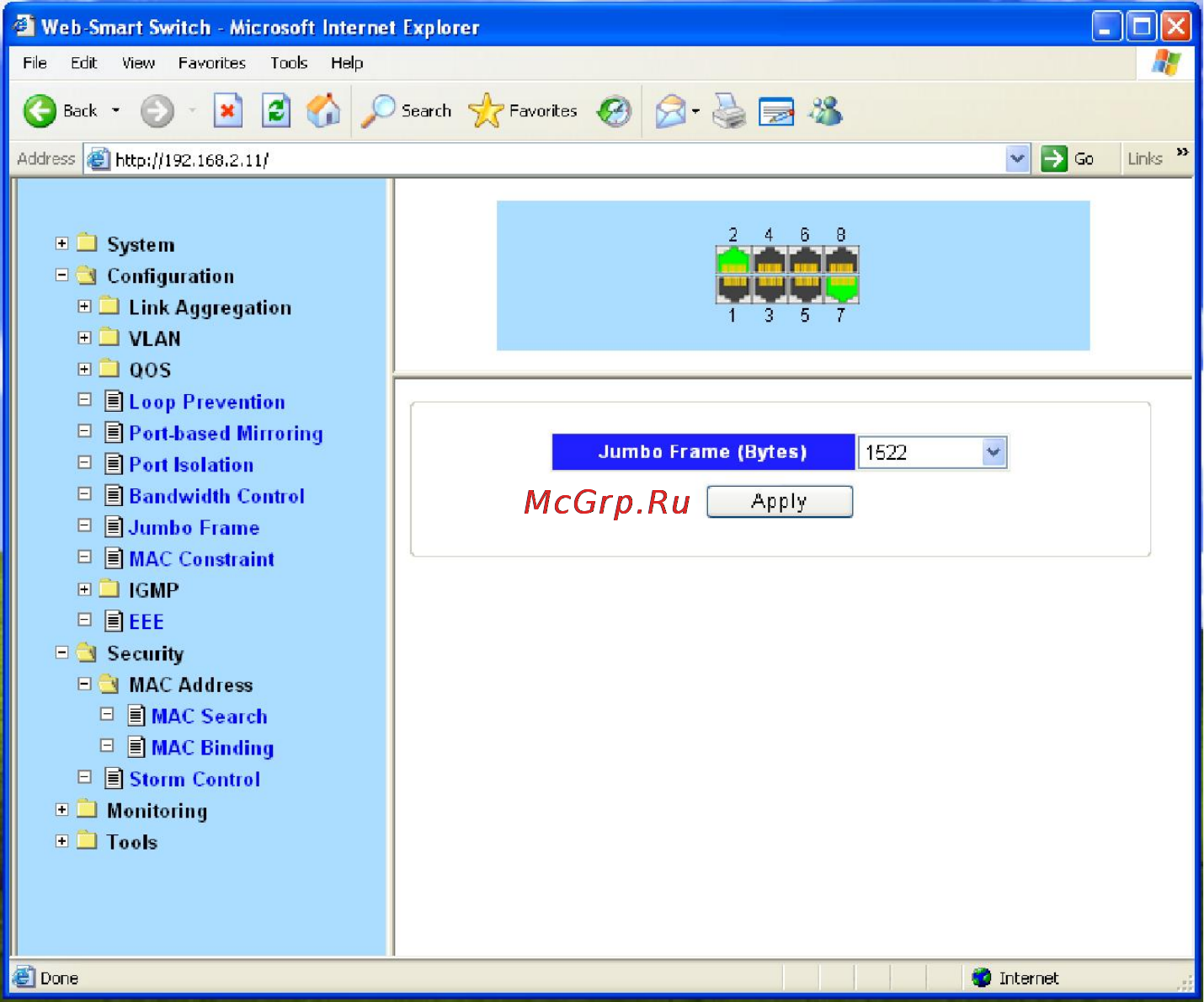Open Search with magnifying glass
Screen dimensions: 1204x1002
[407, 111]
